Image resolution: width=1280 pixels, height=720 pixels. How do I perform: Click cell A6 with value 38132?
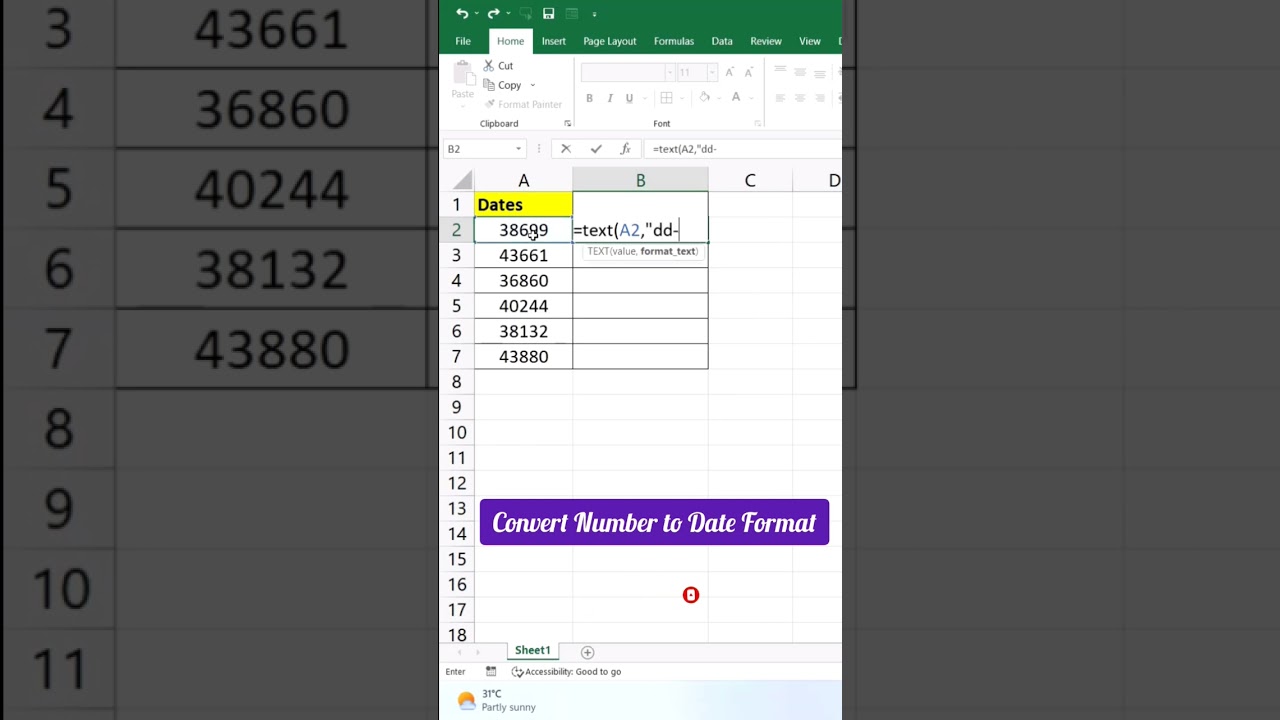coord(523,331)
